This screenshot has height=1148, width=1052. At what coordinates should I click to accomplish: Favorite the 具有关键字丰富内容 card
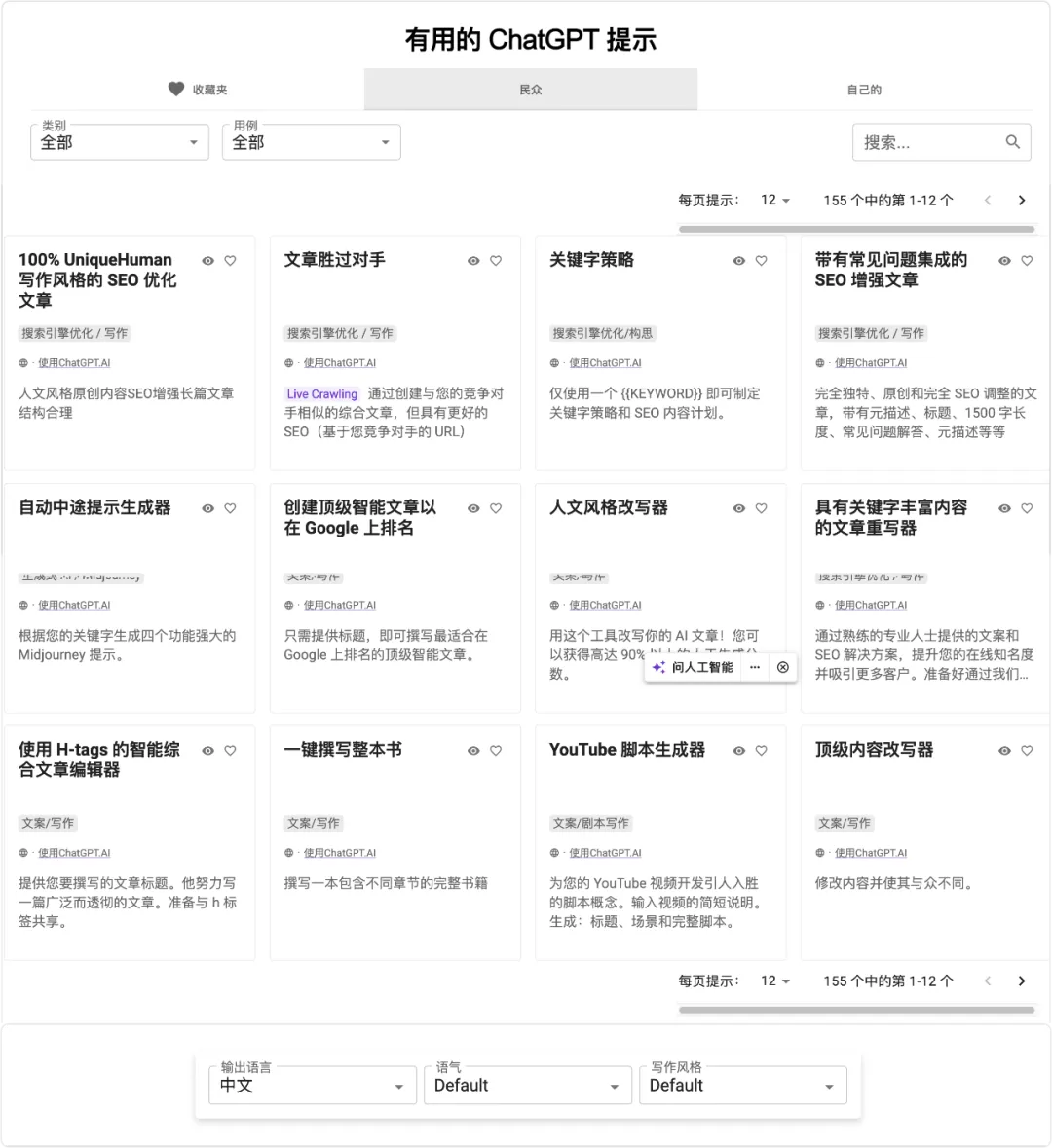[x=1027, y=508]
